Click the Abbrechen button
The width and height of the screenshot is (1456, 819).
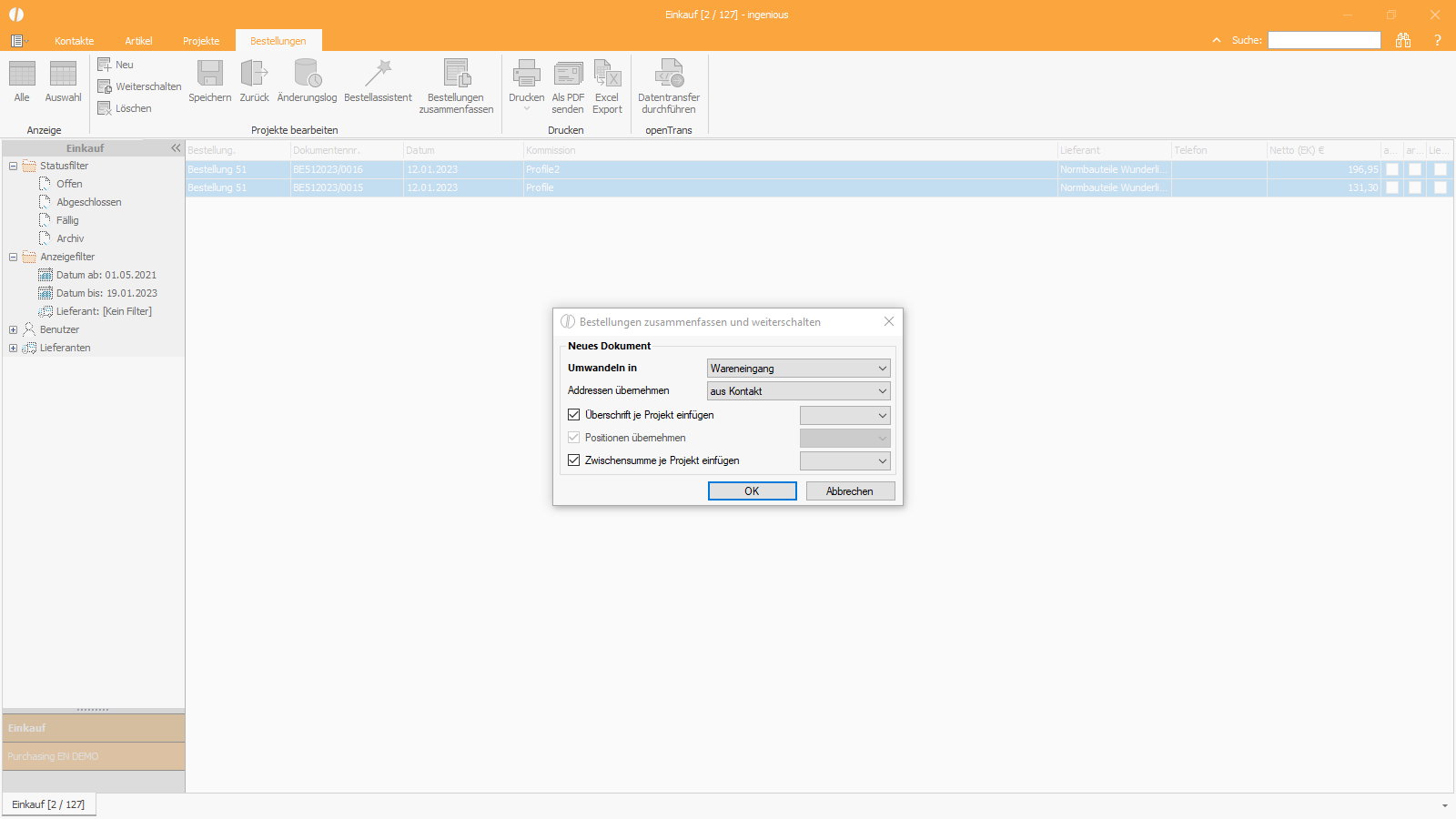pyautogui.click(x=850, y=491)
